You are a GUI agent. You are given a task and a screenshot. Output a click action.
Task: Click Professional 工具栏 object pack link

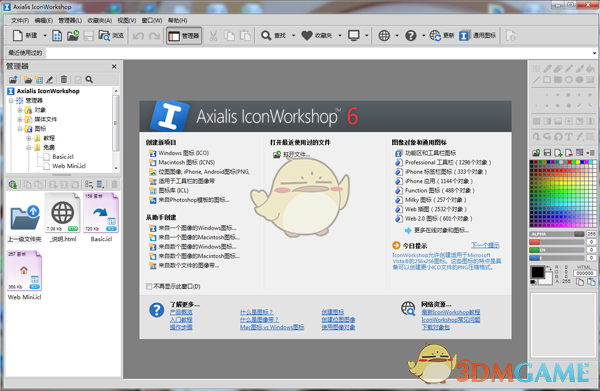pyautogui.click(x=448, y=163)
